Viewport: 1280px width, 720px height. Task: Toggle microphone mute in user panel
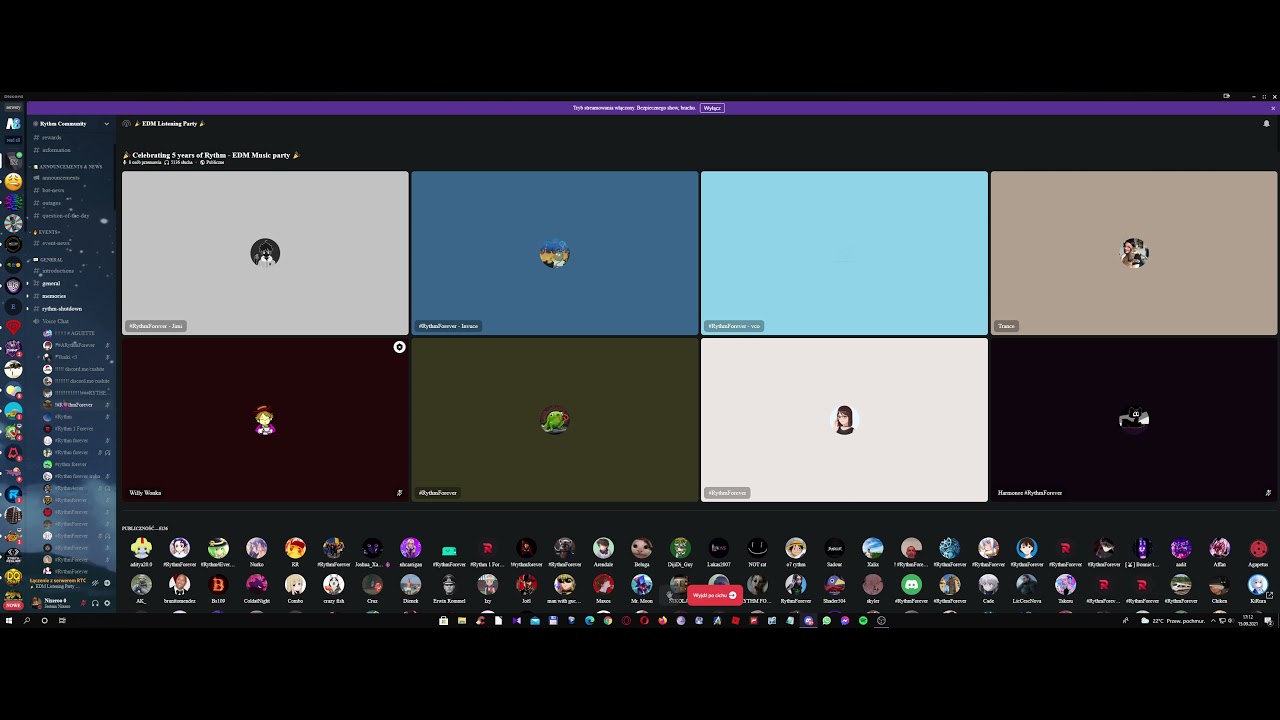[x=84, y=603]
